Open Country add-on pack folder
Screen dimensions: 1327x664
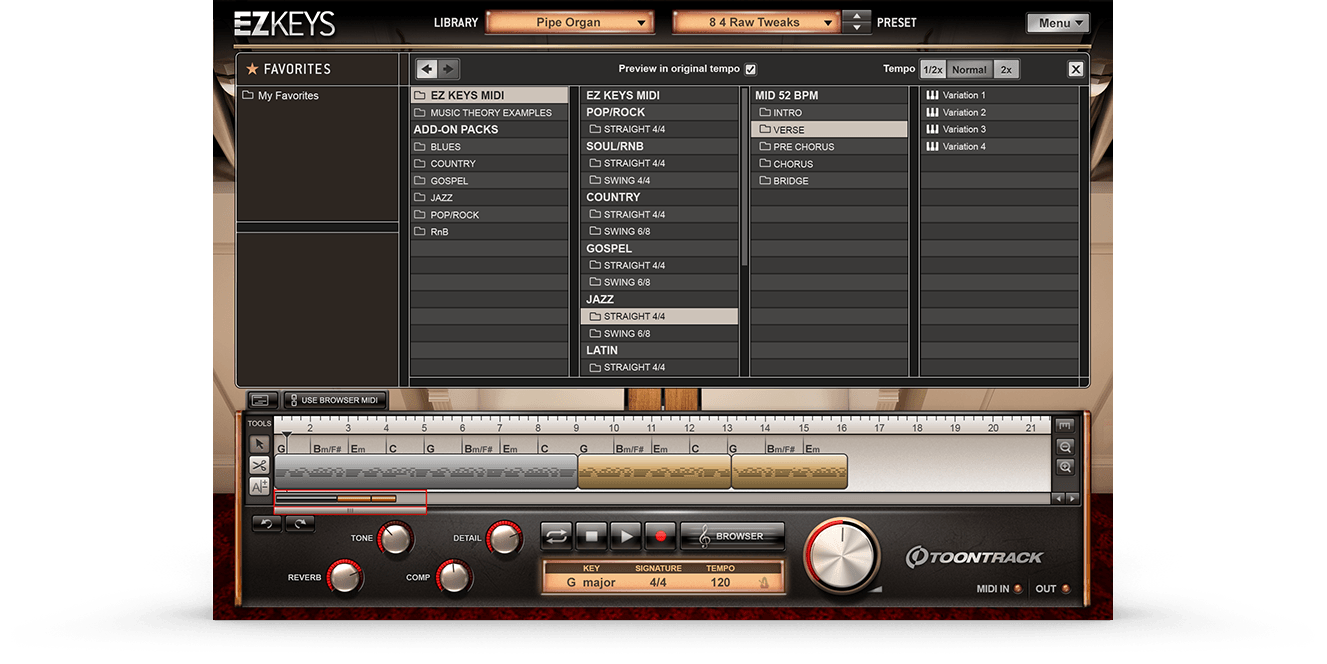coord(489,163)
